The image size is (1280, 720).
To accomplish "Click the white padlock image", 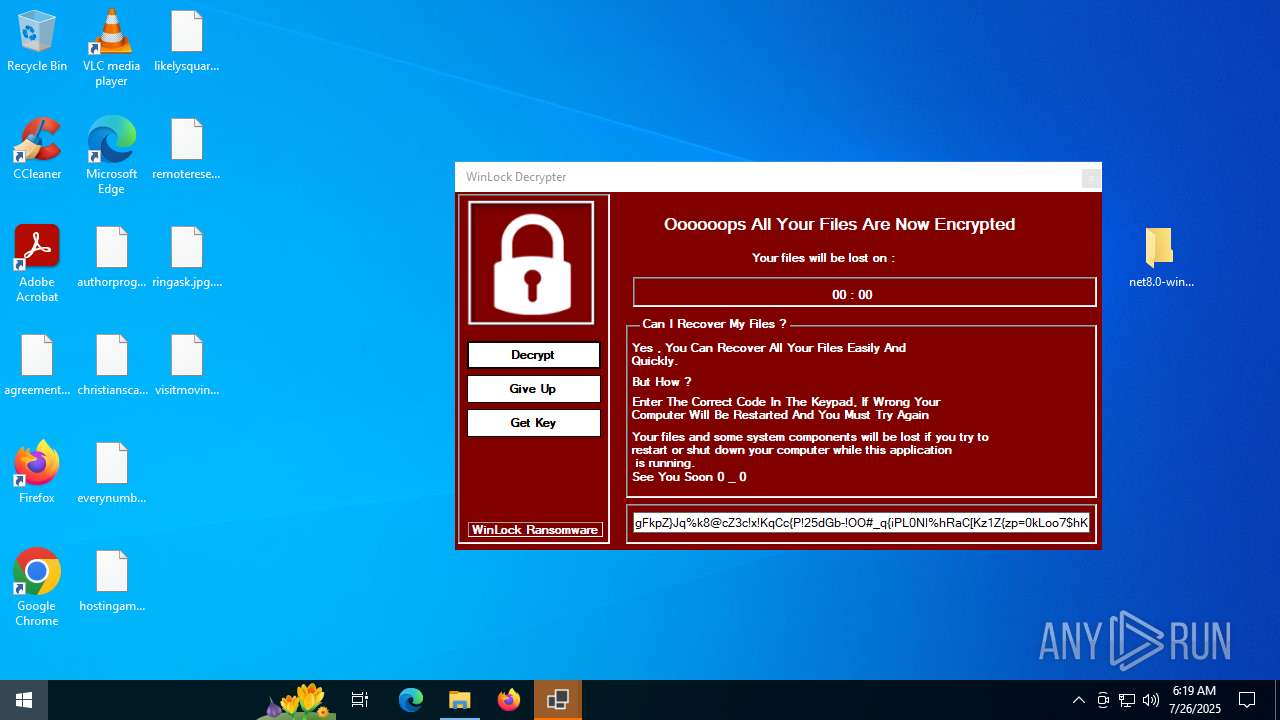I will [x=531, y=263].
